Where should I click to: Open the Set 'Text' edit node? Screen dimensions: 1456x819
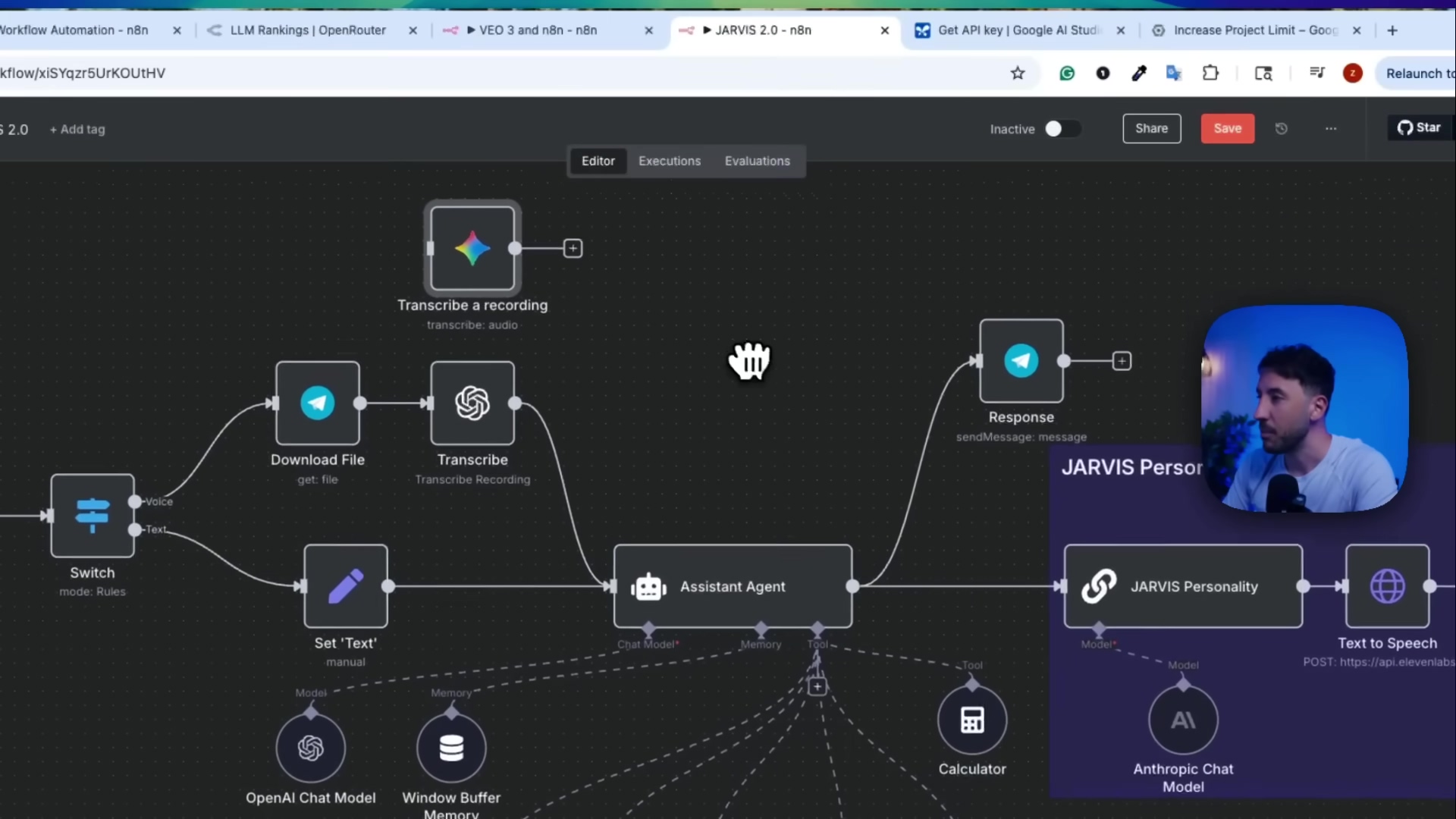coord(346,585)
